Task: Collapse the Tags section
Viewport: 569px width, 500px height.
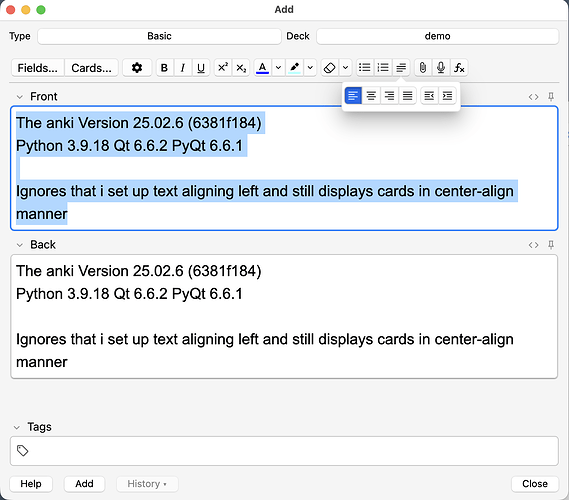Action: click(17, 427)
